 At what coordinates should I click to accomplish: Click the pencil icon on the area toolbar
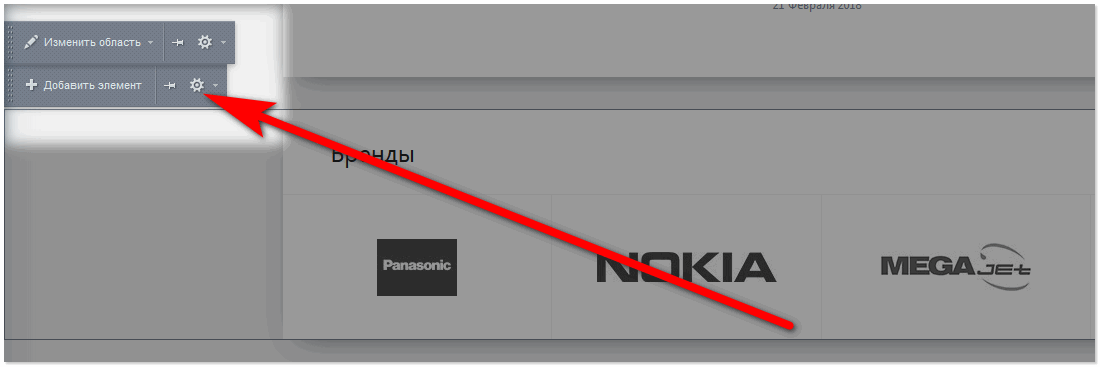pyautogui.click(x=30, y=42)
